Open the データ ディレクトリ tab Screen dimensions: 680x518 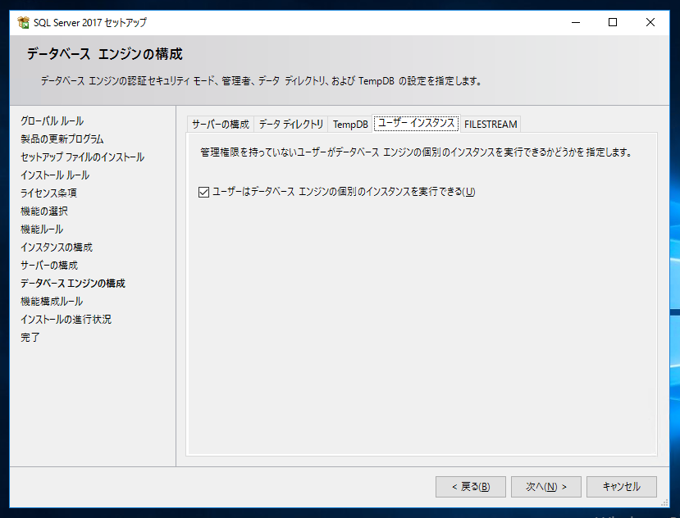point(291,125)
